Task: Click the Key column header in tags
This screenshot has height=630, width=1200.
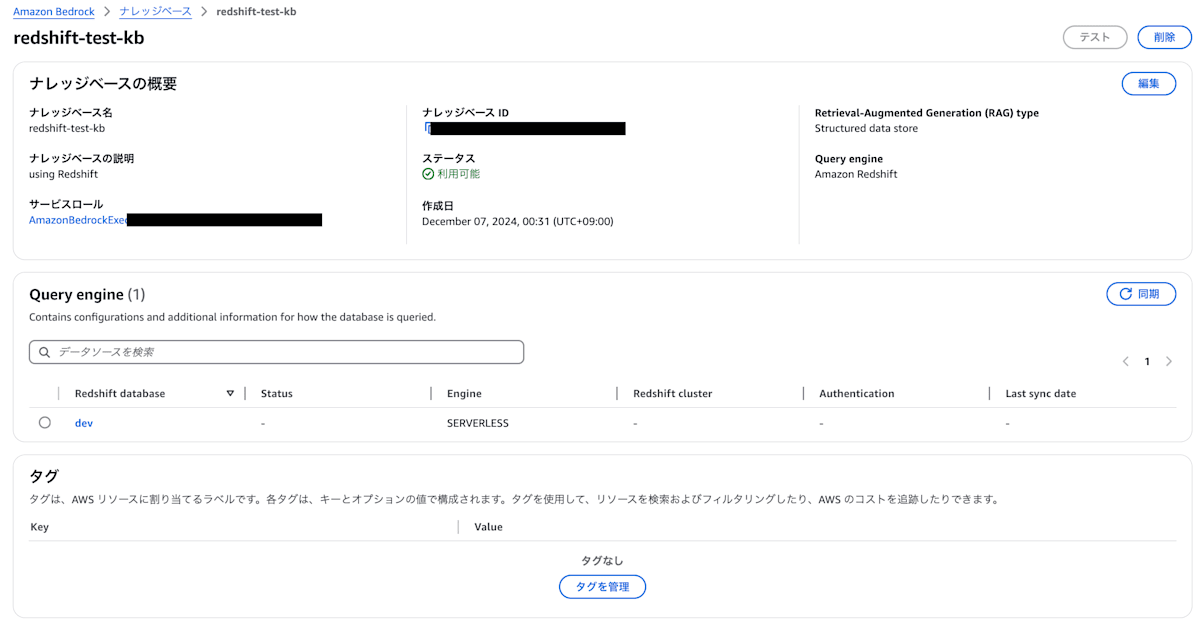Action: click(40, 527)
